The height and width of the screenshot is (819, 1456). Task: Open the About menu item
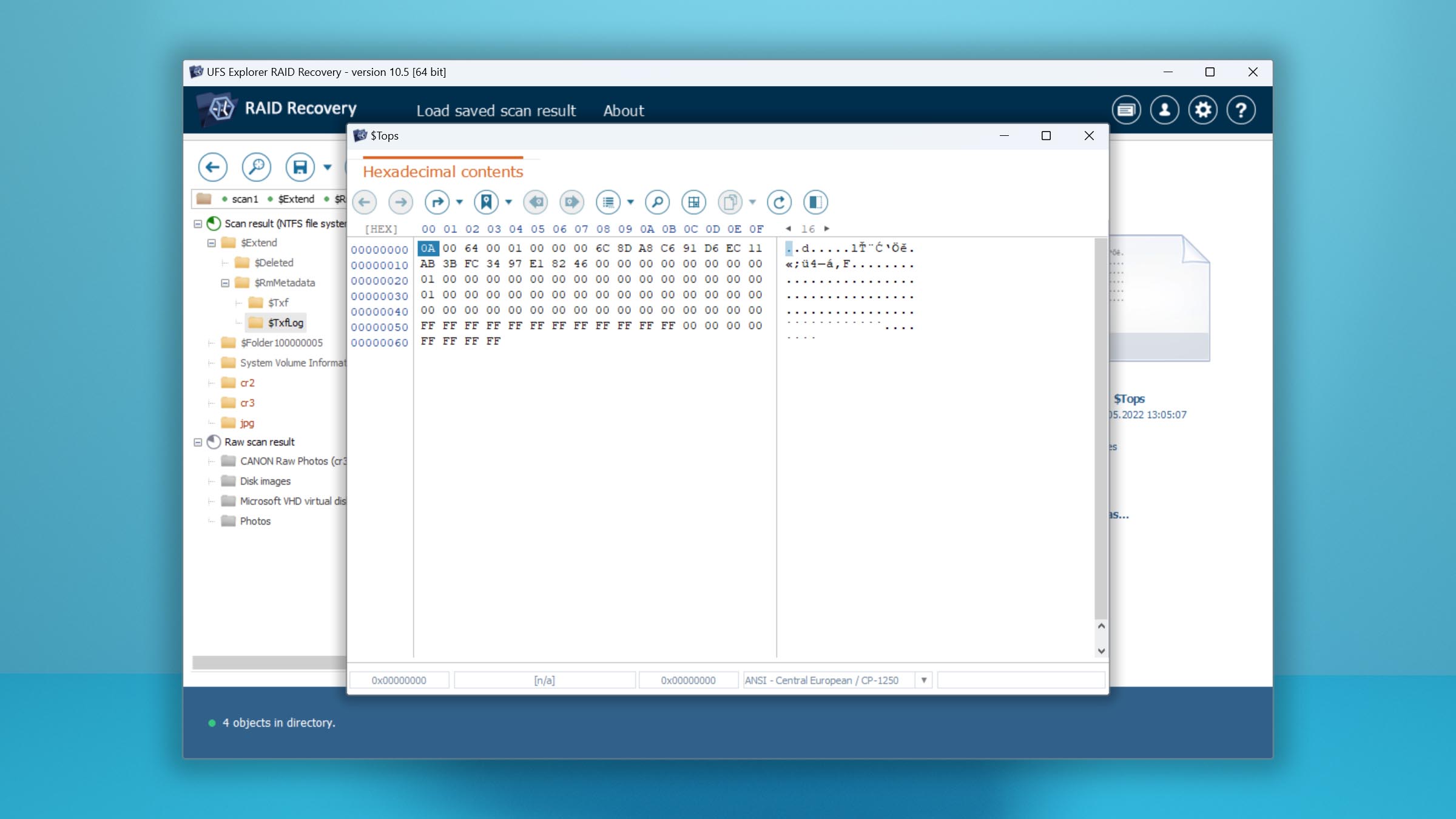623,110
